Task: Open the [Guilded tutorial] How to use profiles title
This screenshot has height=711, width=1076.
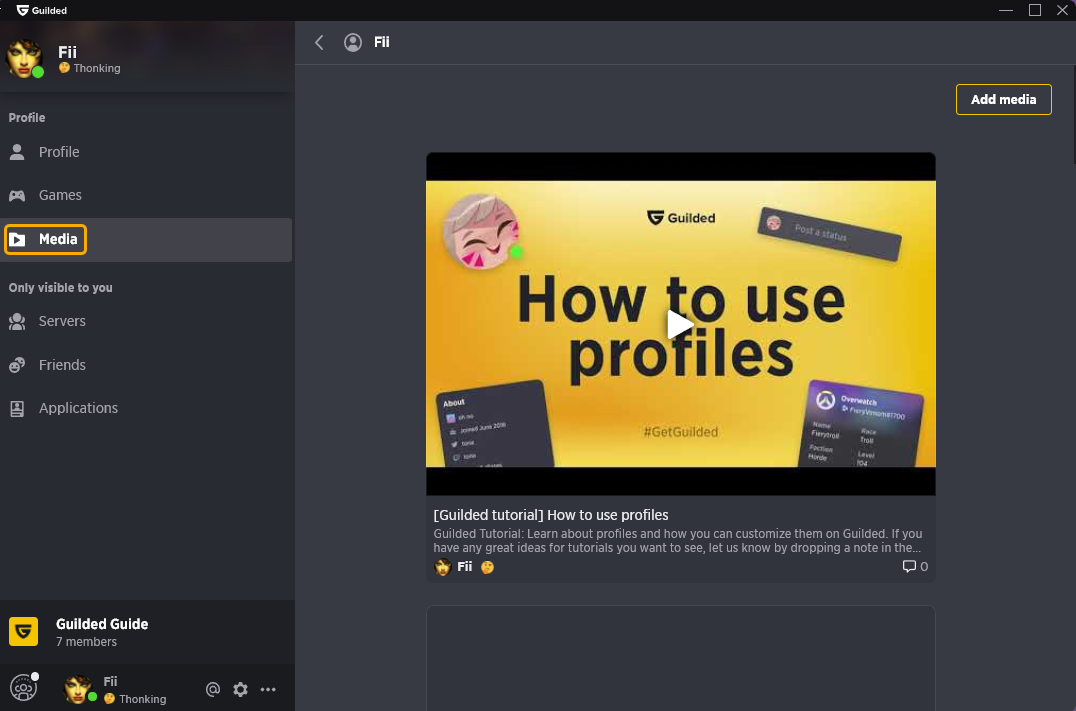Action: pyautogui.click(x=550, y=515)
